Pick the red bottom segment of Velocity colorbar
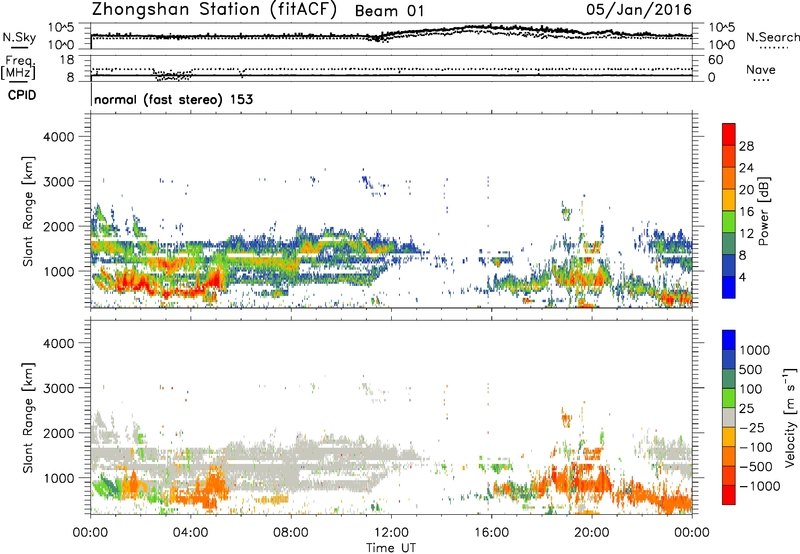 click(x=729, y=495)
